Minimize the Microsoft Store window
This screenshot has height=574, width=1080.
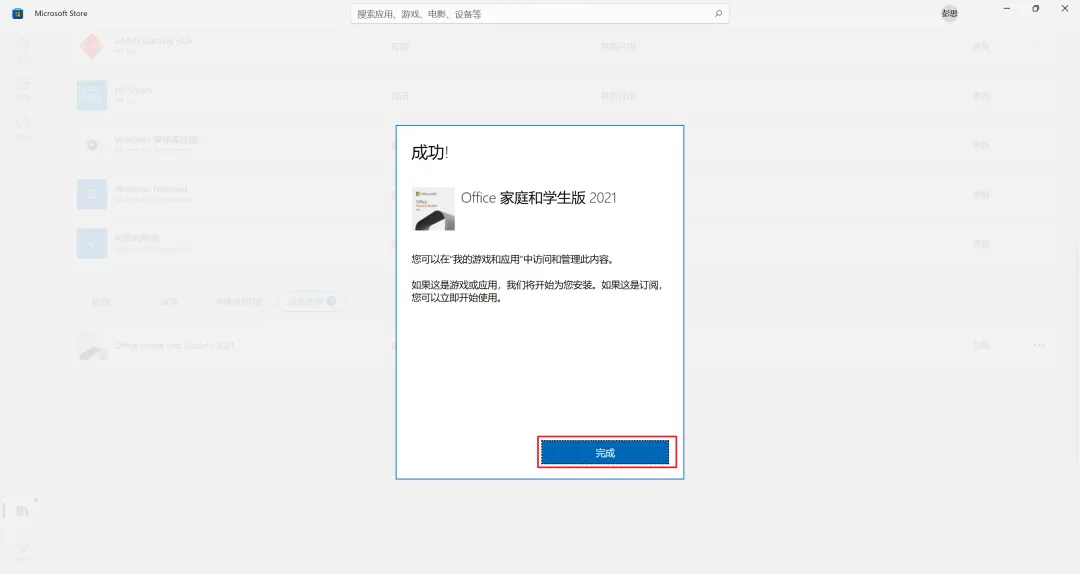point(1007,9)
